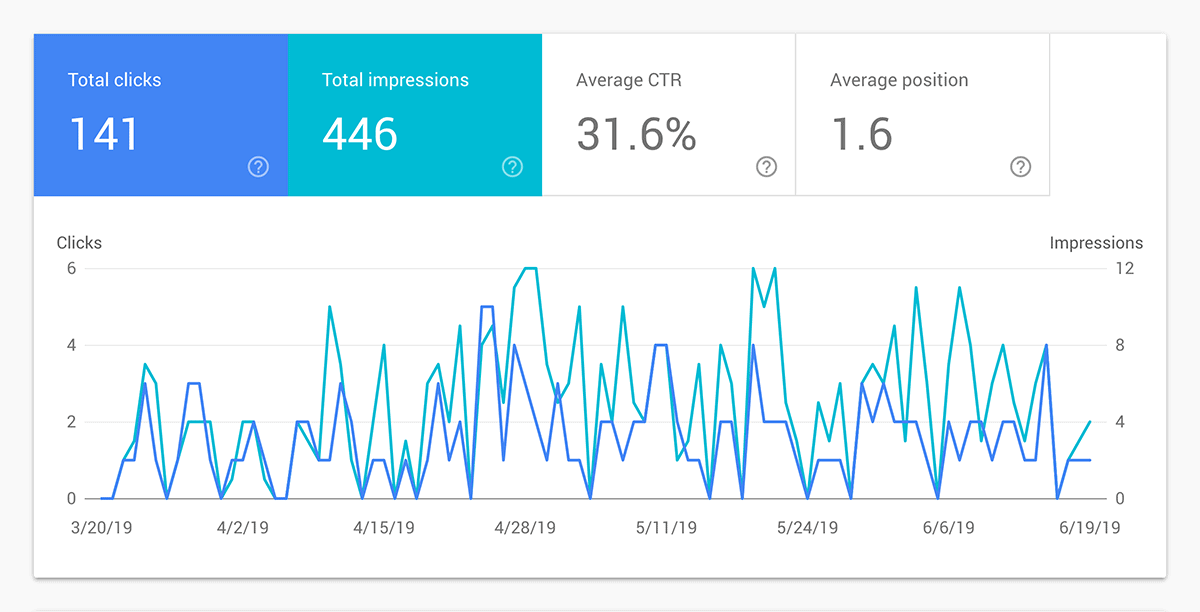The width and height of the screenshot is (1200, 612).
Task: Show help for Average position metric
Action: tap(1020, 167)
